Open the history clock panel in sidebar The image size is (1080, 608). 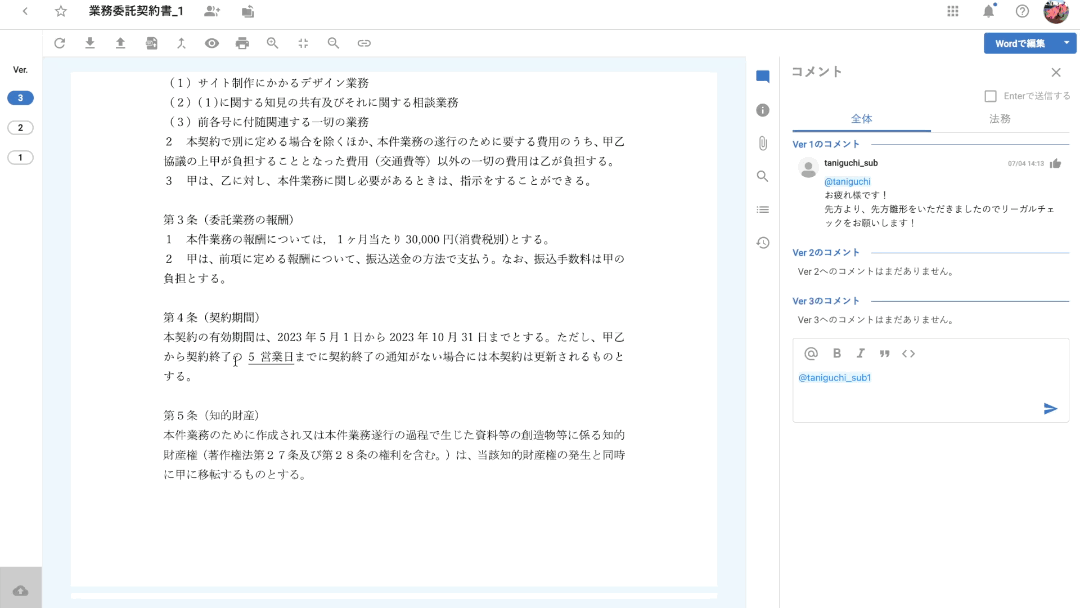click(763, 242)
